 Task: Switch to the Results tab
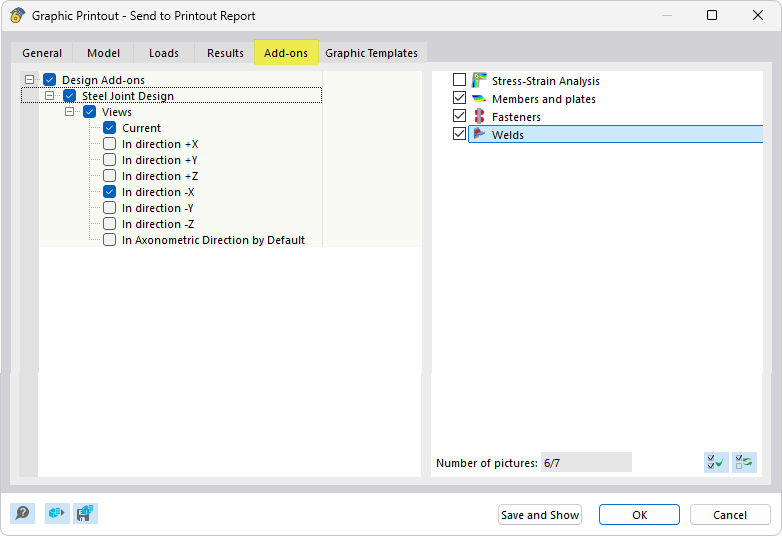pyautogui.click(x=225, y=53)
